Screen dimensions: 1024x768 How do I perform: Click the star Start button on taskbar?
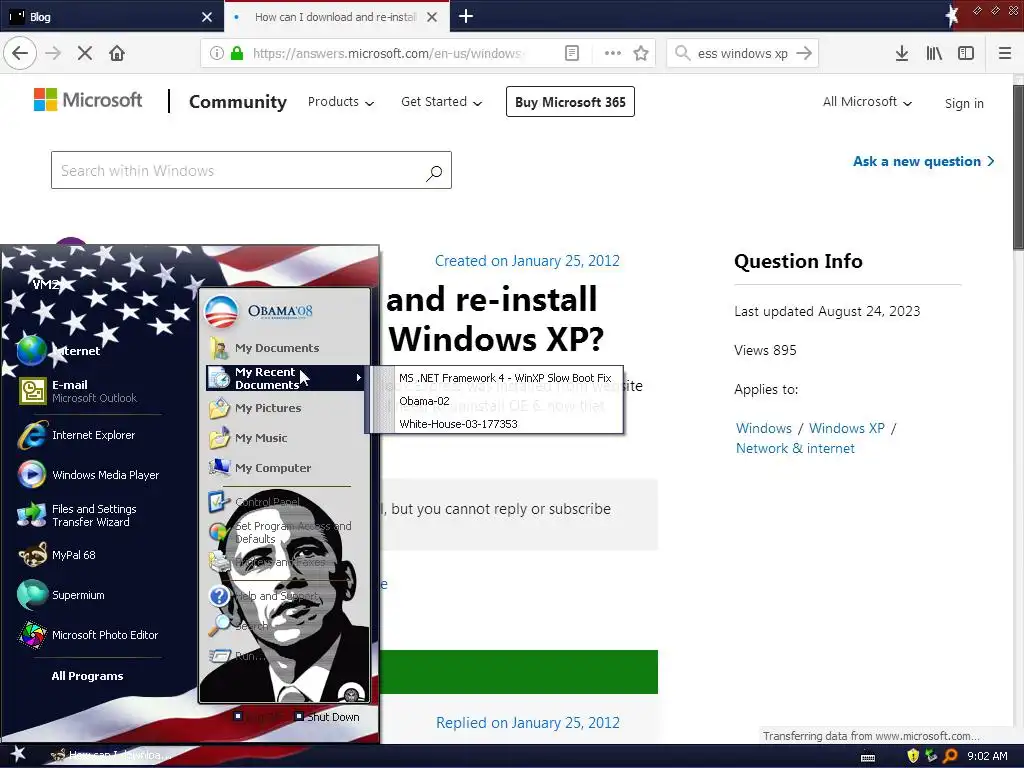click(18, 755)
